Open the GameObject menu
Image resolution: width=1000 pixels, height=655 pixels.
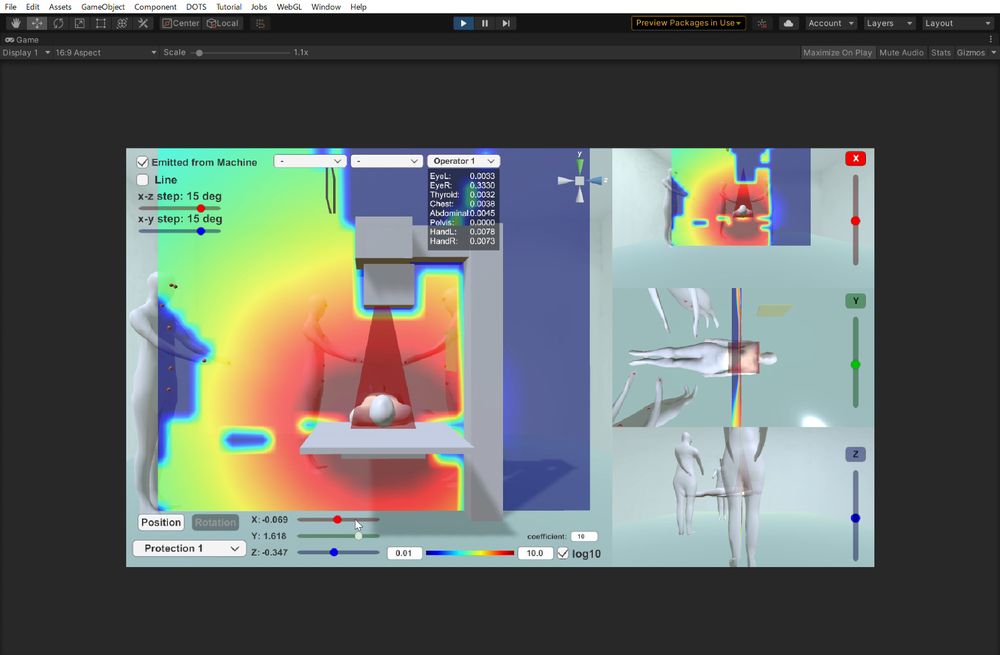click(103, 7)
